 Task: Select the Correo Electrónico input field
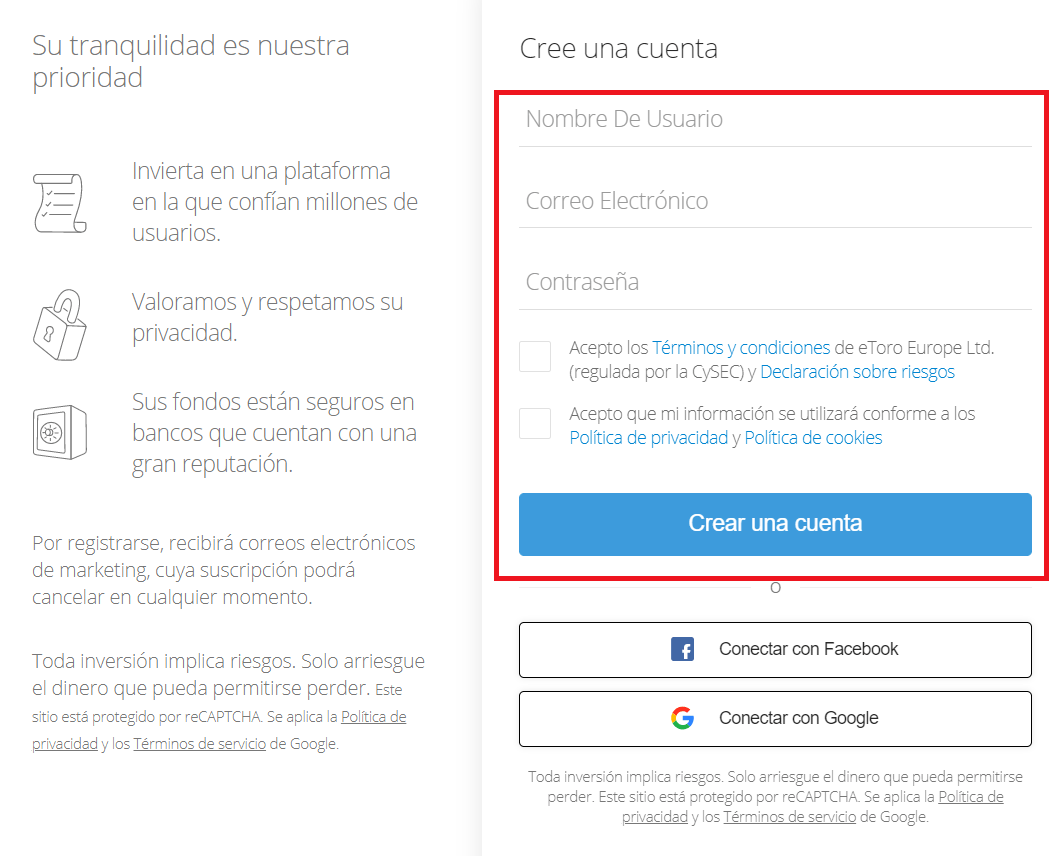point(775,201)
